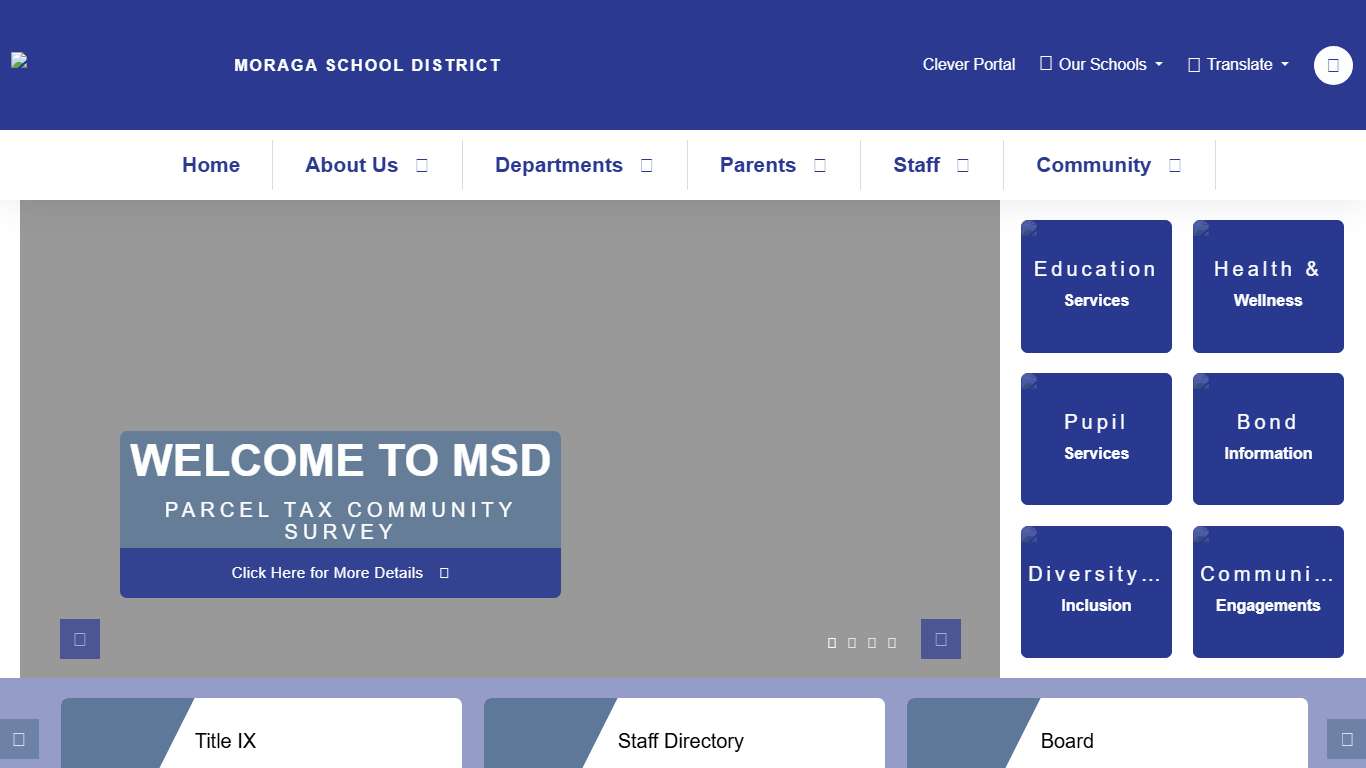
Task: Select the Education Services tile
Action: [1096, 286]
